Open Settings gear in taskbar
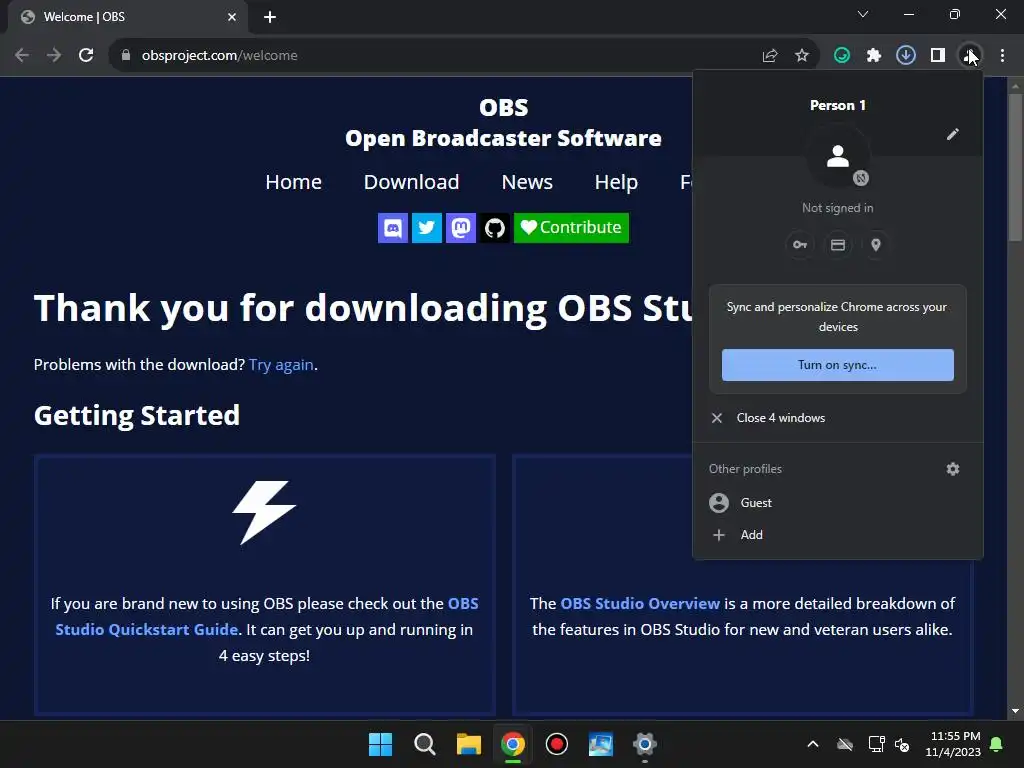Screen dimensions: 1024x768 point(644,744)
